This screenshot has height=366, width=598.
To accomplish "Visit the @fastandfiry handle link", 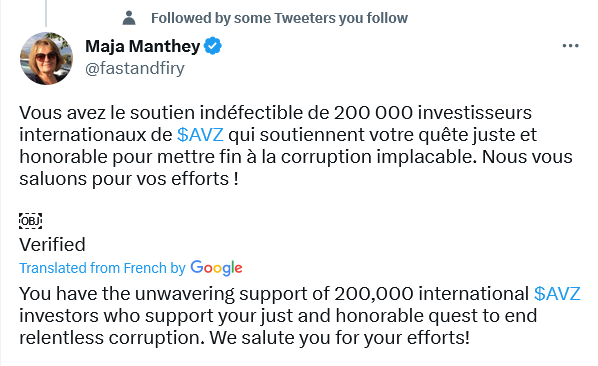I will (x=135, y=69).
